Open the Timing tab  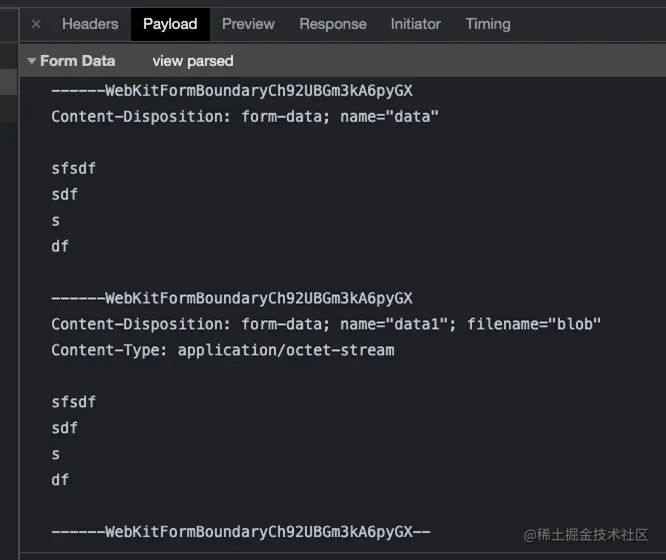(488, 24)
